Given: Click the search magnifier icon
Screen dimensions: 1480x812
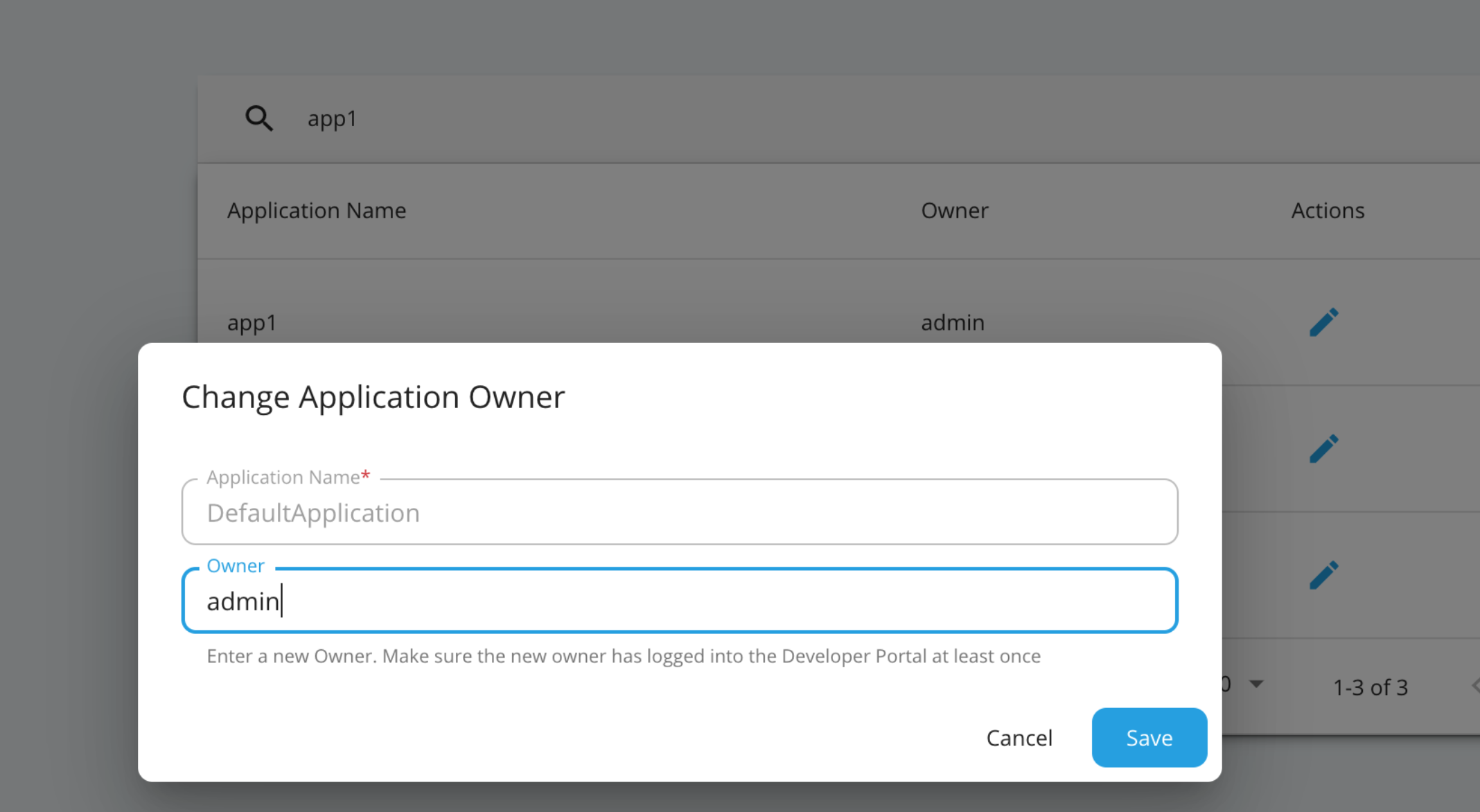Looking at the screenshot, I should pyautogui.click(x=258, y=118).
